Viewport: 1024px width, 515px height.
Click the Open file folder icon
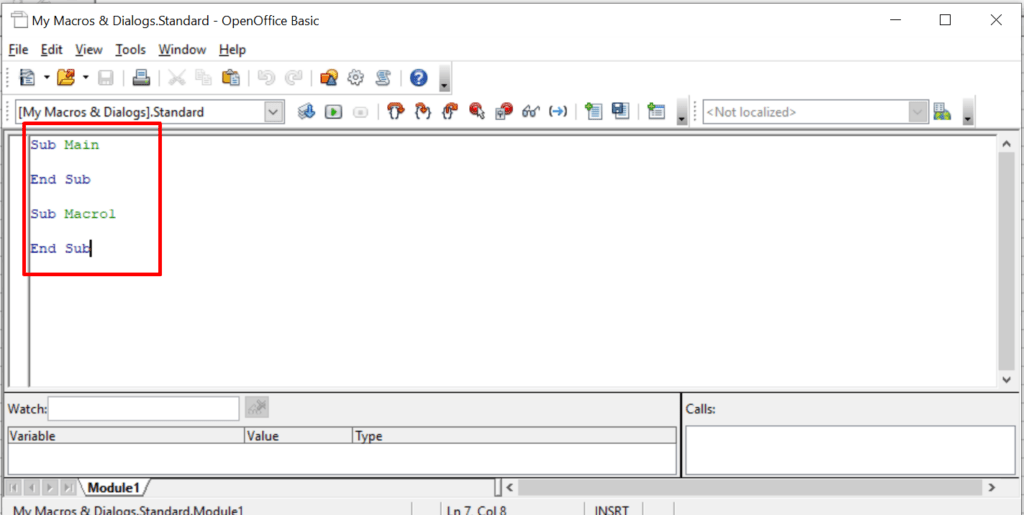pyautogui.click(x=66, y=78)
